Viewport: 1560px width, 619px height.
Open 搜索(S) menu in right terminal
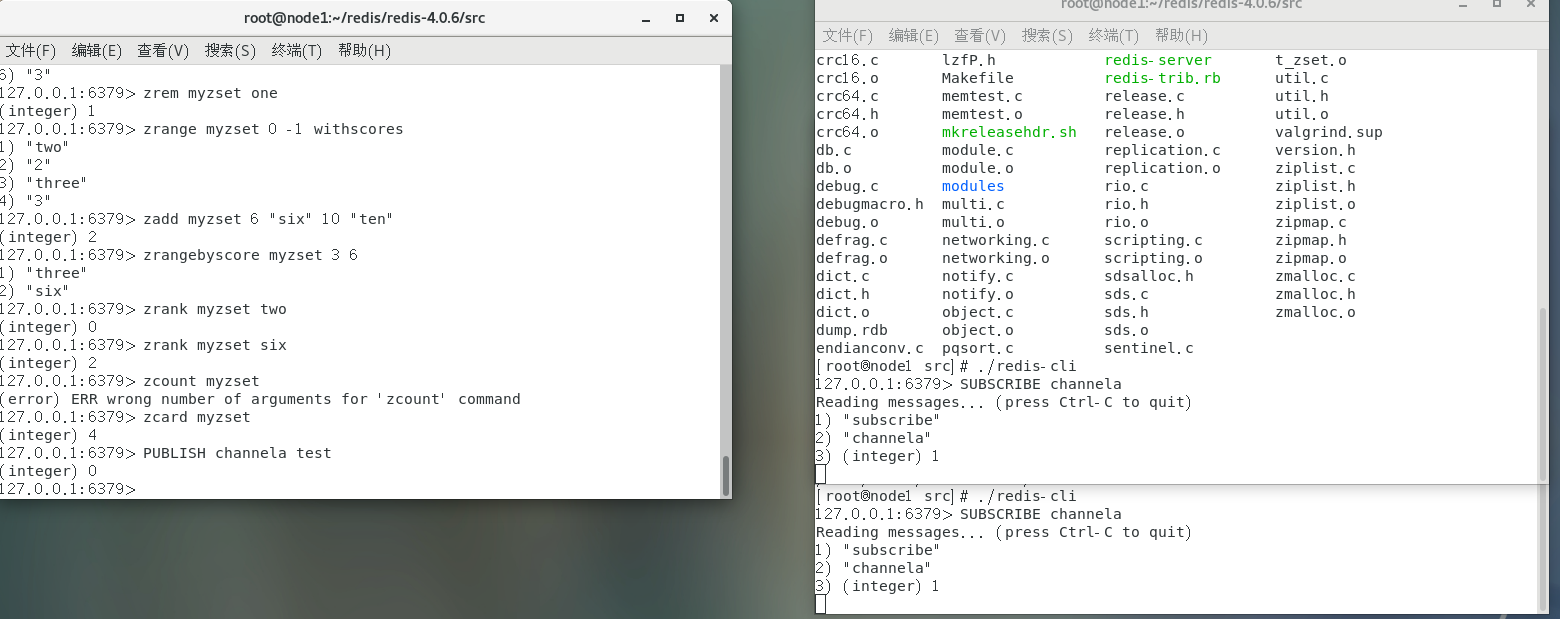pos(1047,36)
